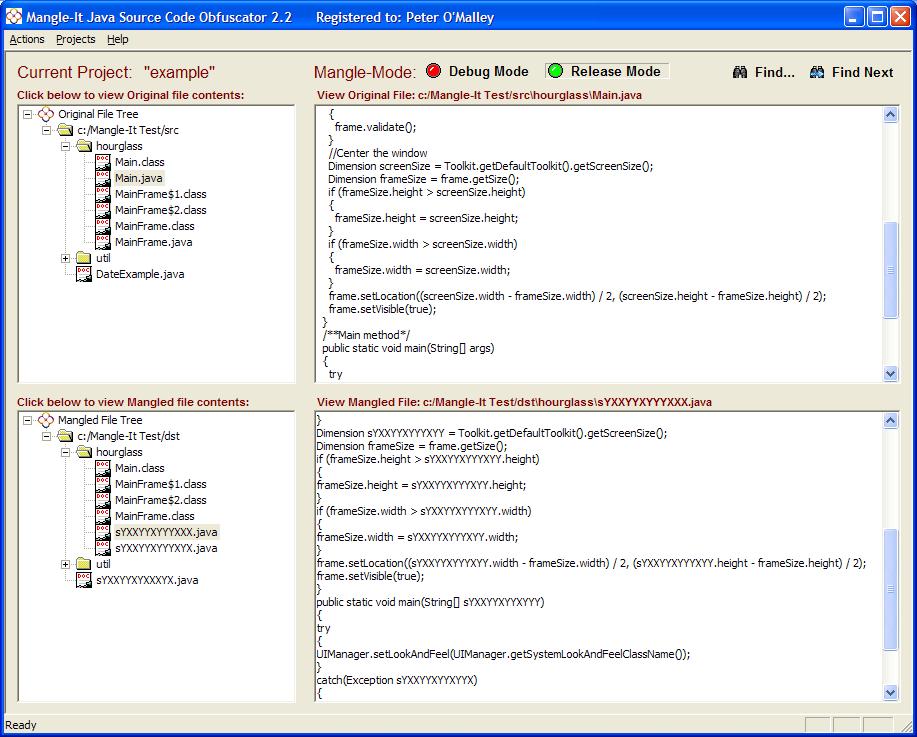Screen dimensions: 917x737
Task: Click the Original File Tree root icon
Action: (x=46, y=114)
